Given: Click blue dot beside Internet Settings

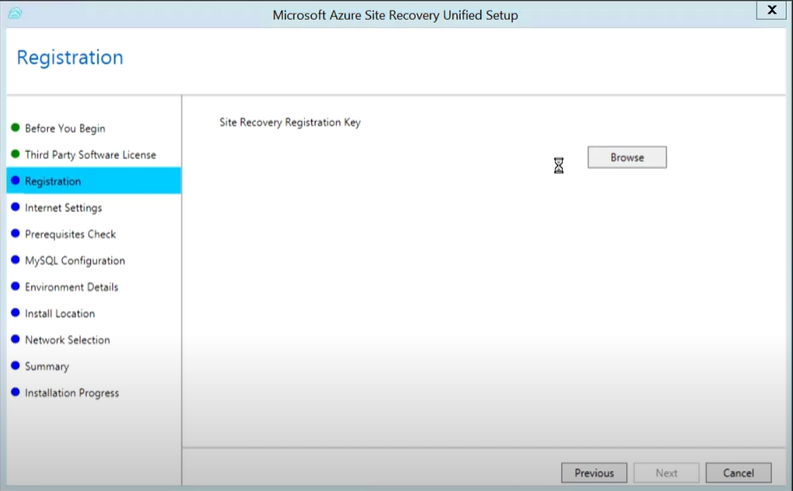Looking at the screenshot, I should [x=15, y=207].
